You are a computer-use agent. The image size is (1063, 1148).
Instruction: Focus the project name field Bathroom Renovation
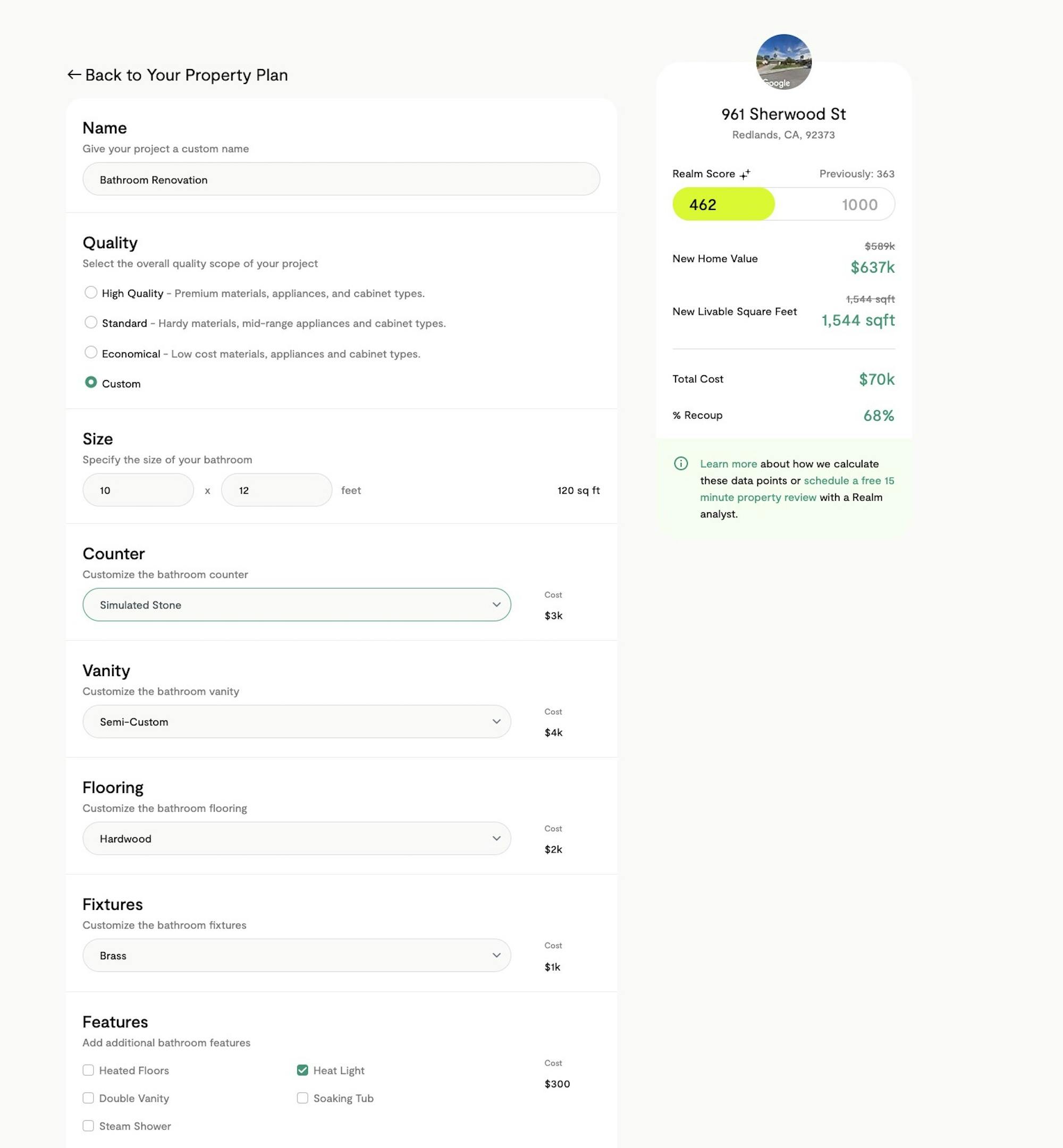click(341, 179)
